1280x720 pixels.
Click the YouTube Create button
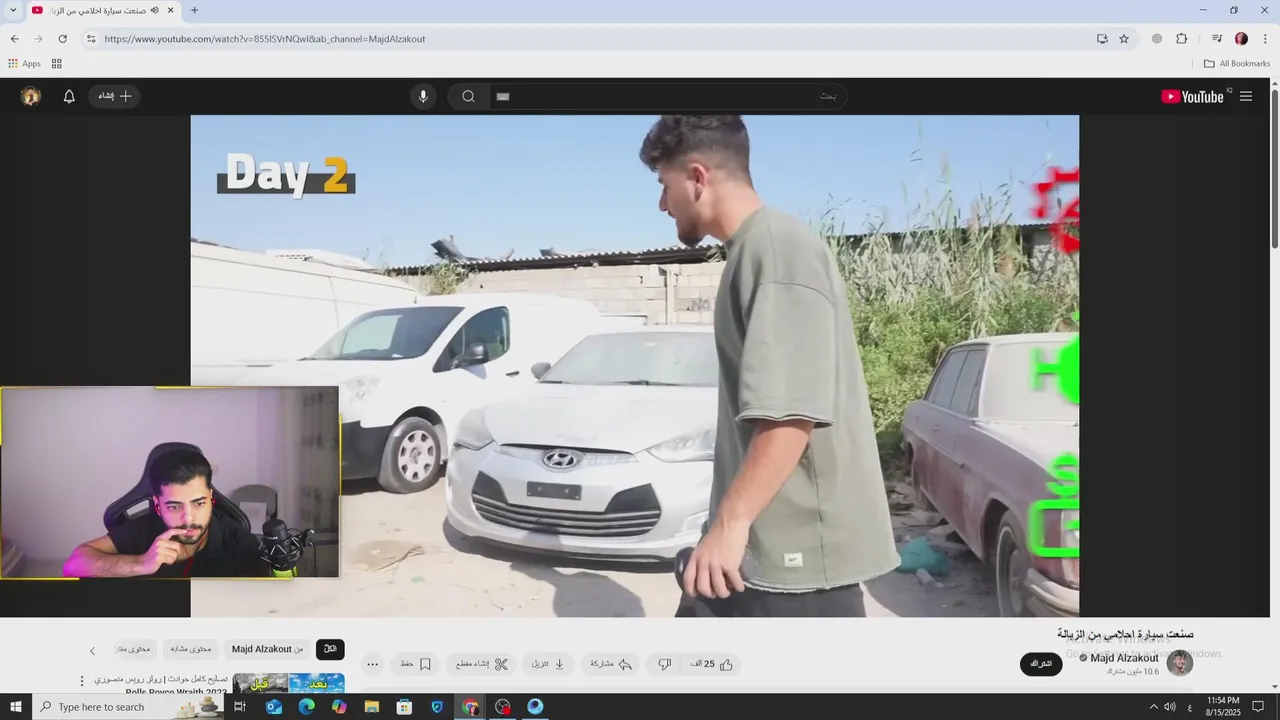coord(114,96)
